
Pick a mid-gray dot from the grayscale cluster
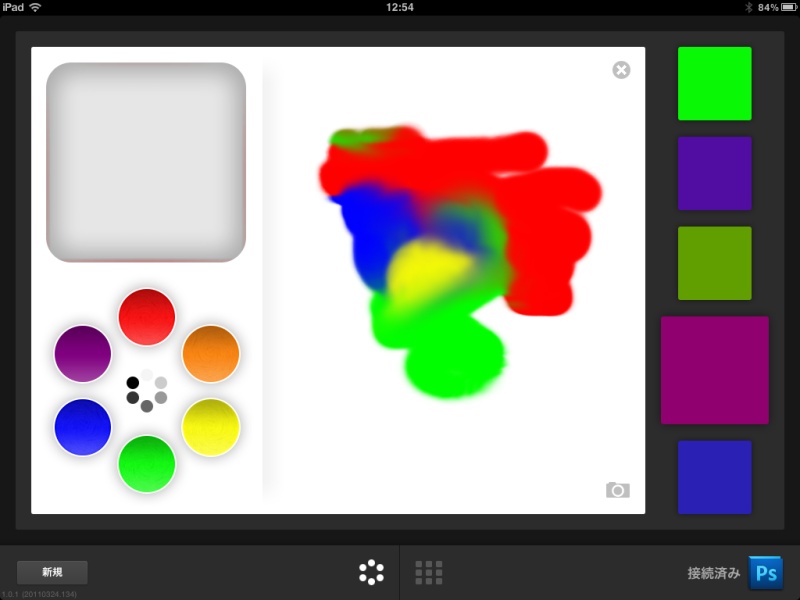click(x=146, y=403)
